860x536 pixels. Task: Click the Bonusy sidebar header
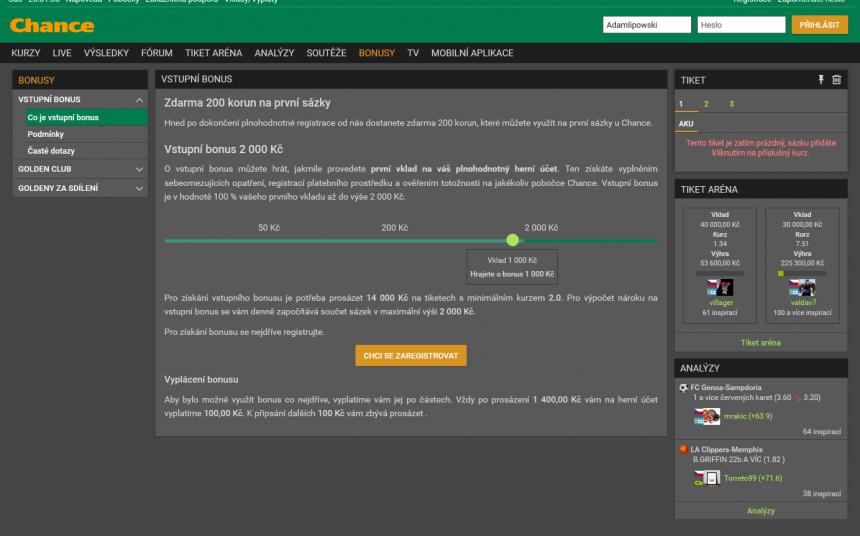pos(80,80)
